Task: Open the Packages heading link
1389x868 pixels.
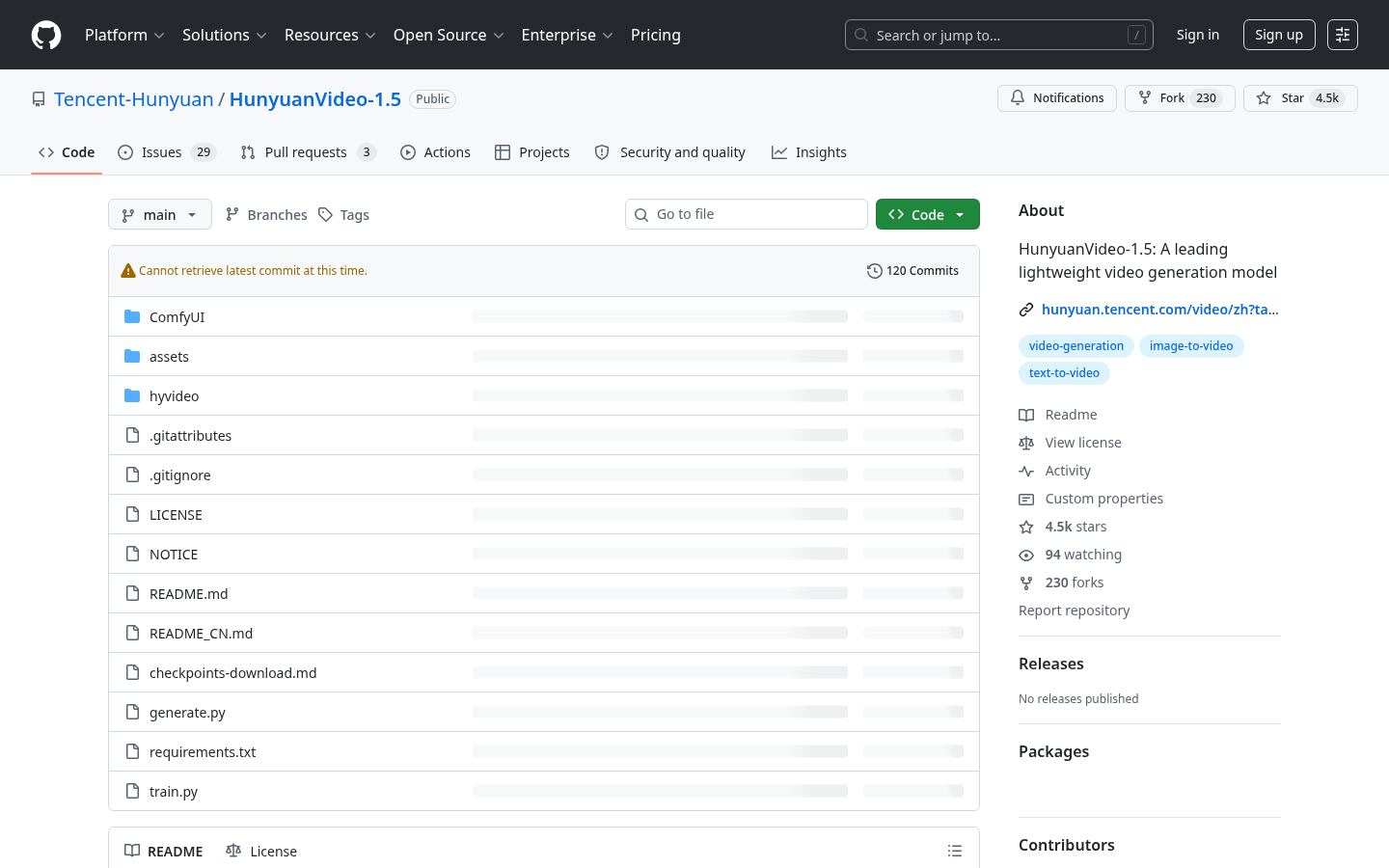Action: pyautogui.click(x=1053, y=751)
